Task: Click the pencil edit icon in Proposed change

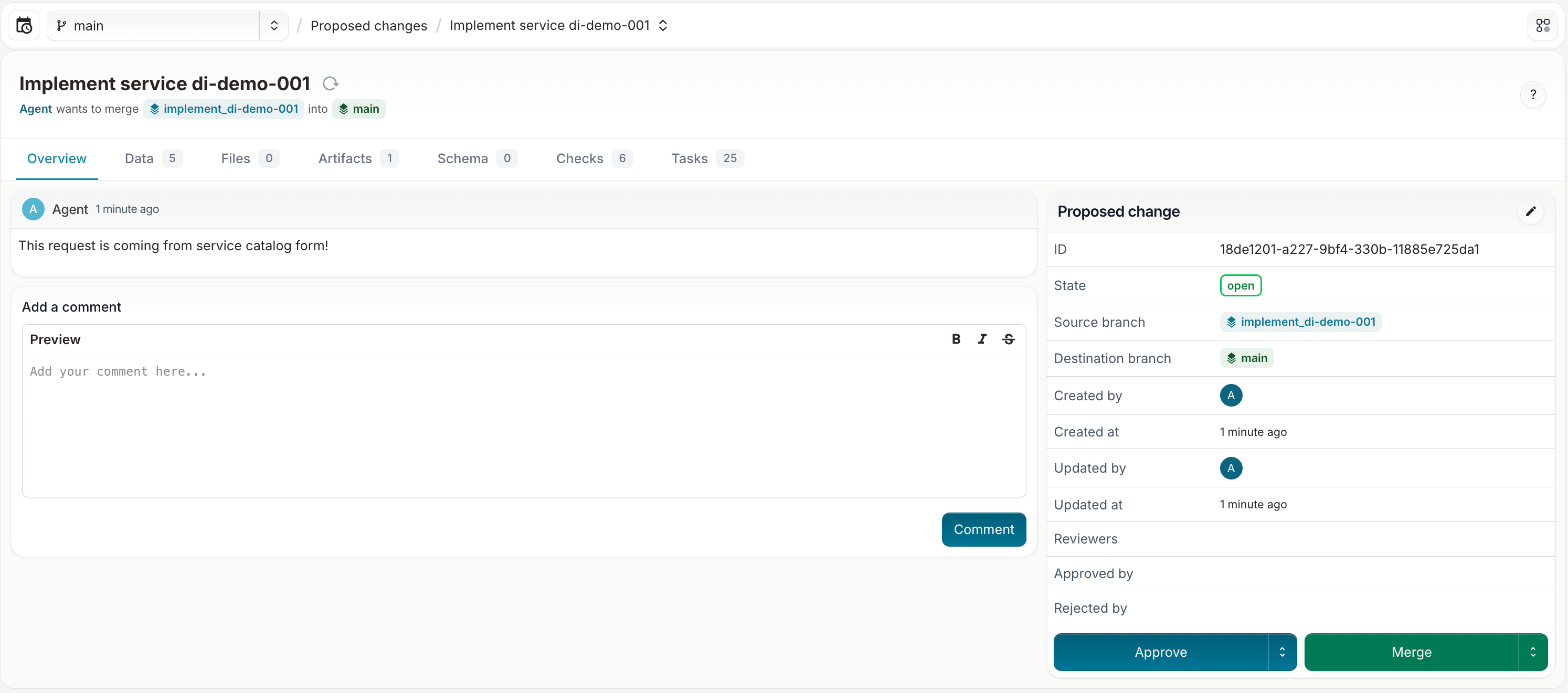Action: pyautogui.click(x=1530, y=211)
